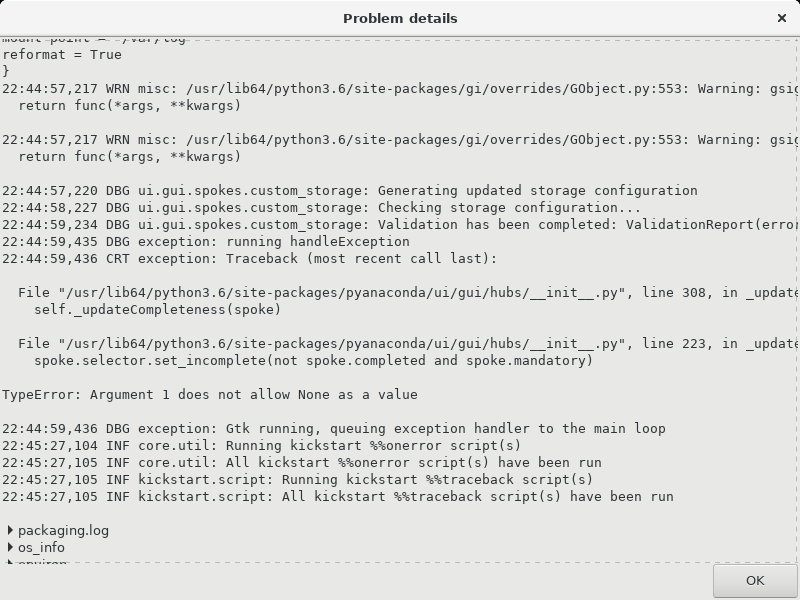This screenshot has width=800, height=600.
Task: Expand the packaging.log disclosure triangle
Action: (10, 531)
